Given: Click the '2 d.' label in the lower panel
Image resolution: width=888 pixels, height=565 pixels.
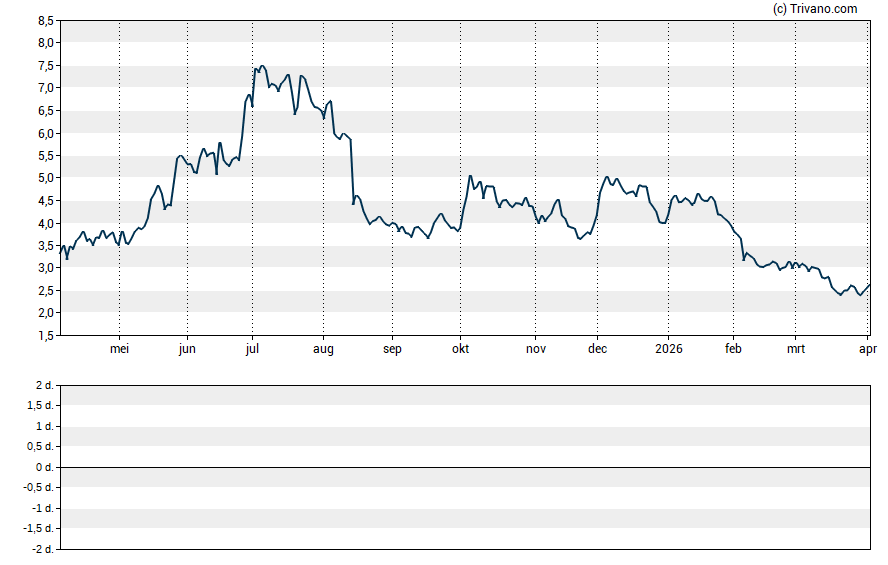Looking at the screenshot, I should (43, 385).
